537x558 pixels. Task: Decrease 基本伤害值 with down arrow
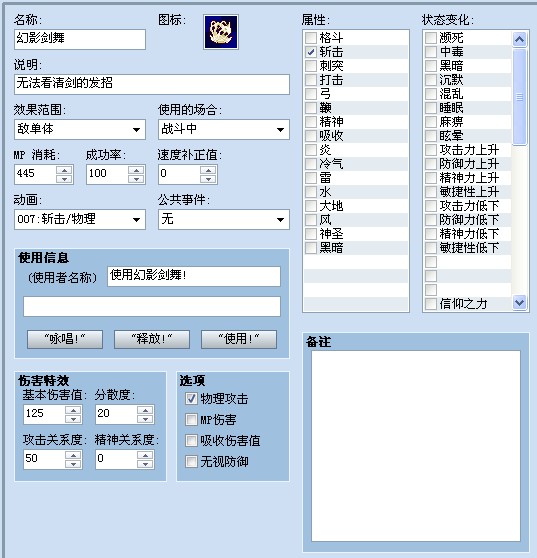[73, 419]
